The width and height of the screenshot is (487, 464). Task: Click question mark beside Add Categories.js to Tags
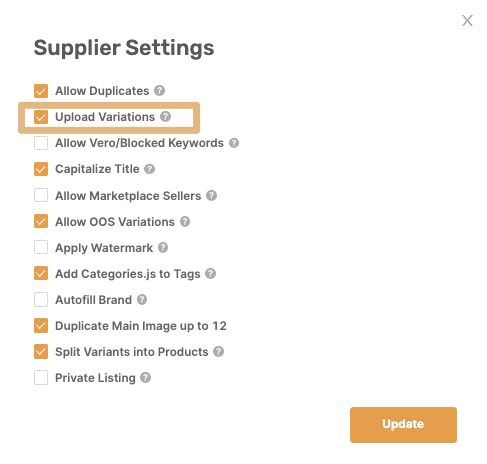click(x=210, y=273)
